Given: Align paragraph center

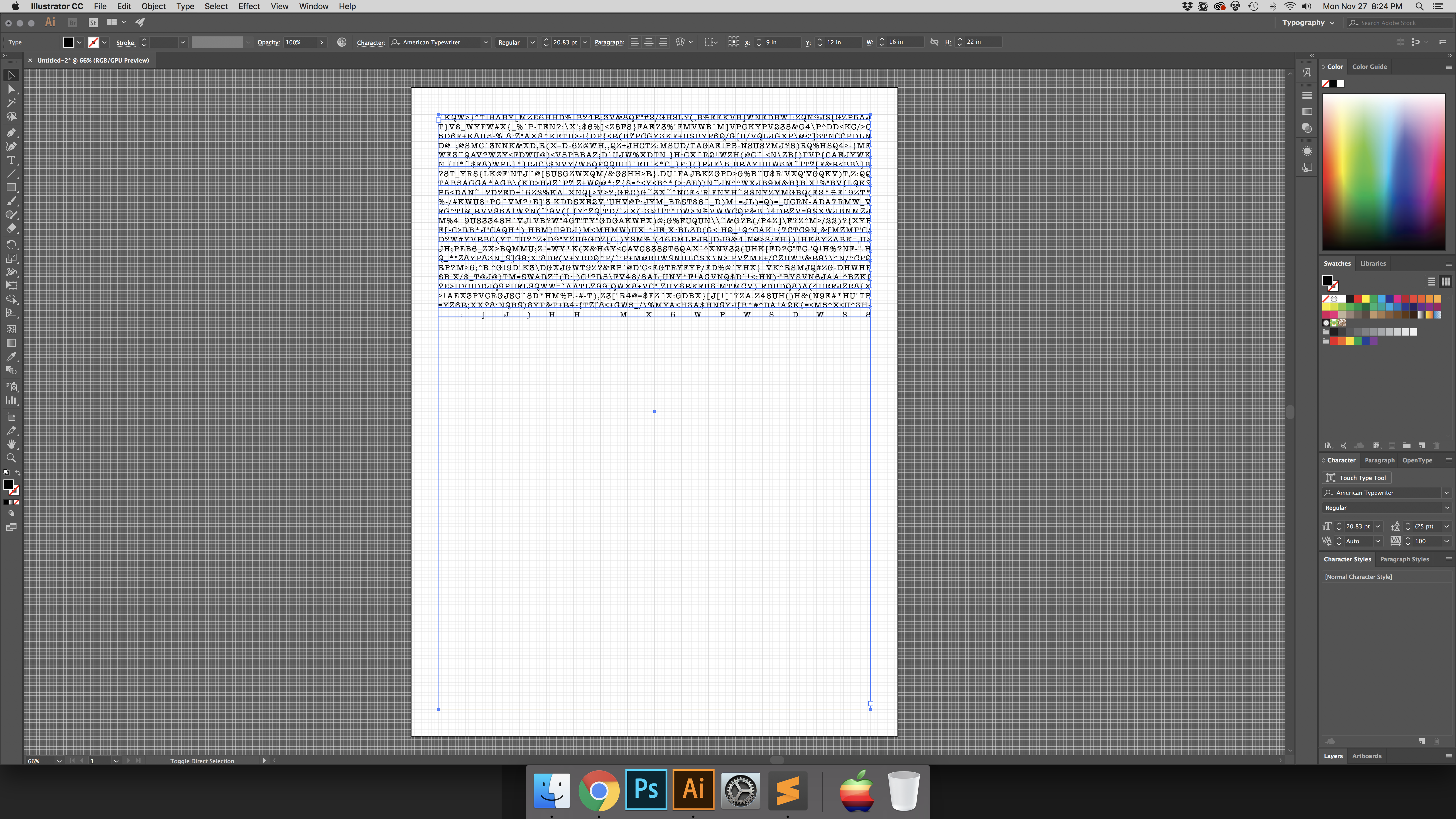Looking at the screenshot, I should pyautogui.click(x=649, y=42).
